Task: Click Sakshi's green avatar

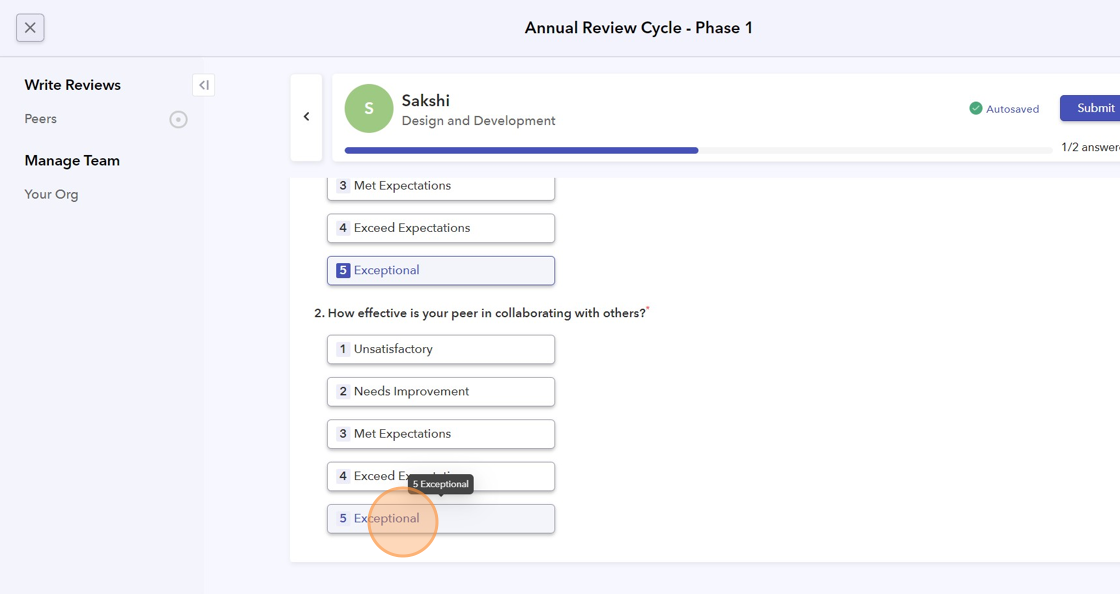Action: (369, 109)
